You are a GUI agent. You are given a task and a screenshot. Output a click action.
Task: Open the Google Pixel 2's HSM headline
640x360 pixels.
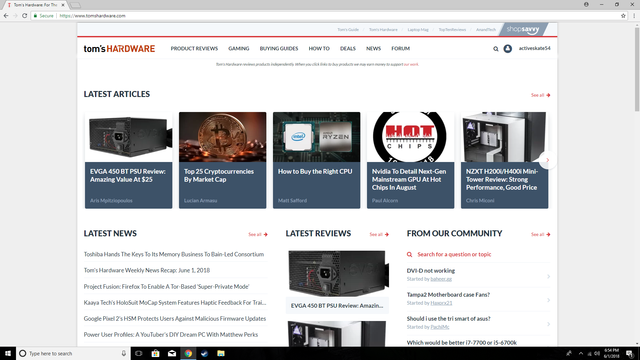(175, 318)
